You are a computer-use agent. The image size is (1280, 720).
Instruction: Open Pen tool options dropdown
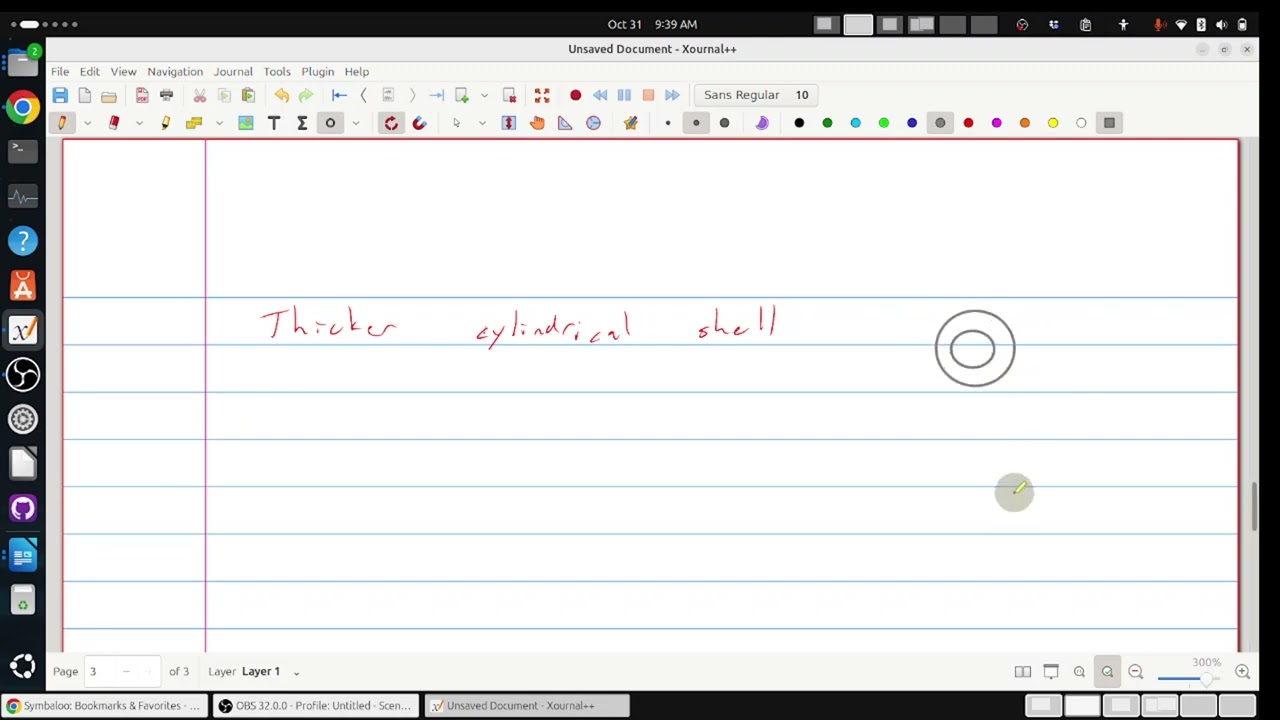coord(87,123)
